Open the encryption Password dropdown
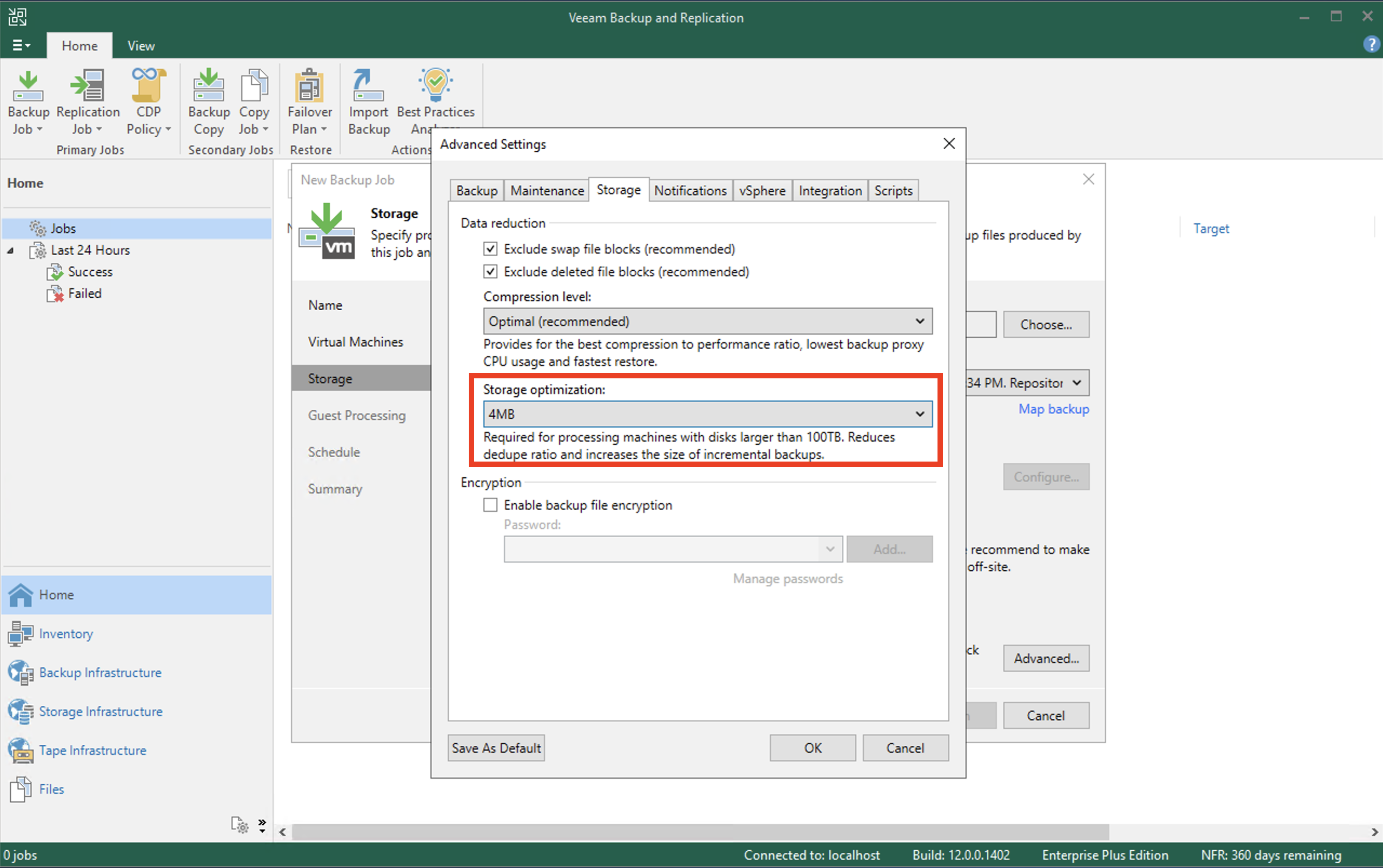 pyautogui.click(x=673, y=549)
